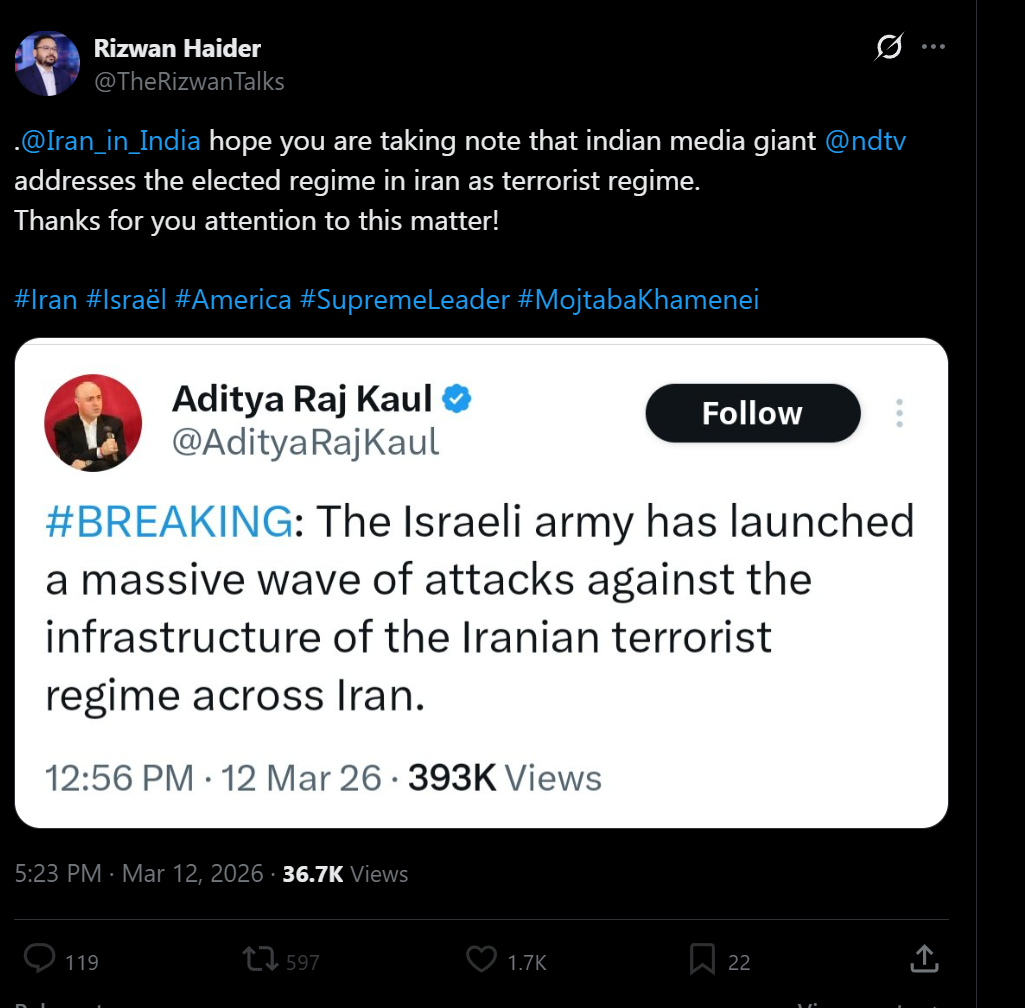Screen dimensions: 1025x1008
Task: Click the reply comment icon
Action: pos(39,960)
